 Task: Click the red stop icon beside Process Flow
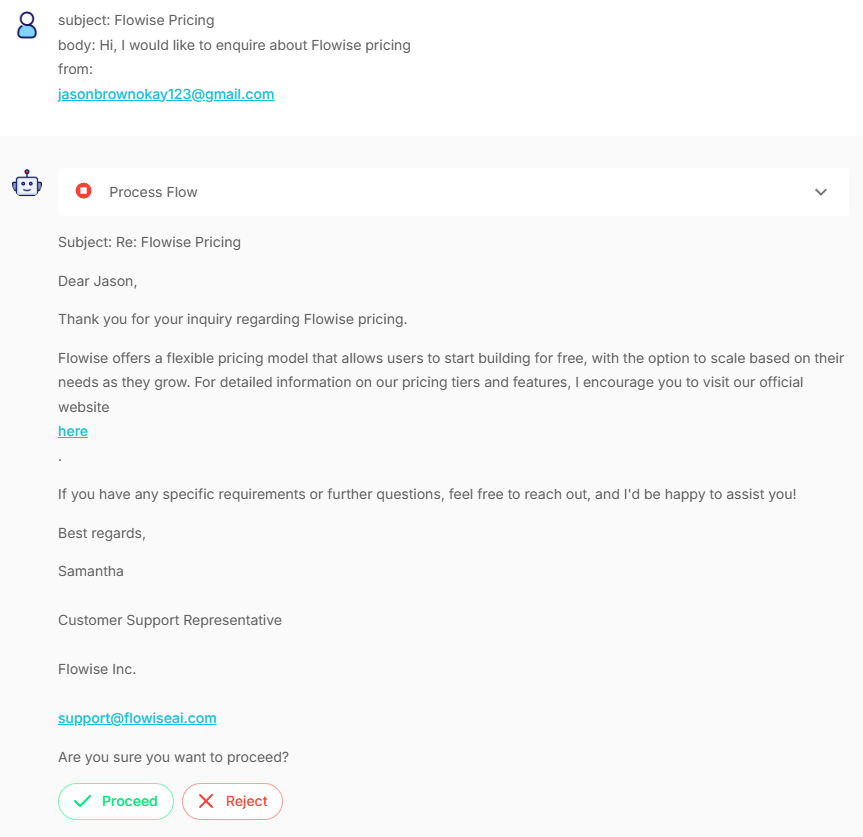[x=84, y=191]
